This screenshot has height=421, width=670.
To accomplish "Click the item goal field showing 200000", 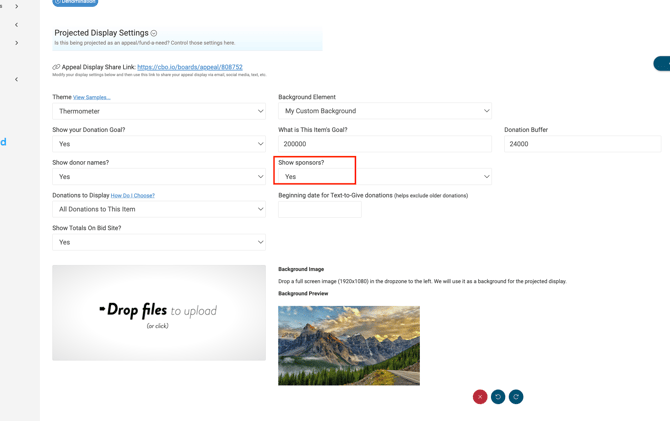I will (385, 144).
